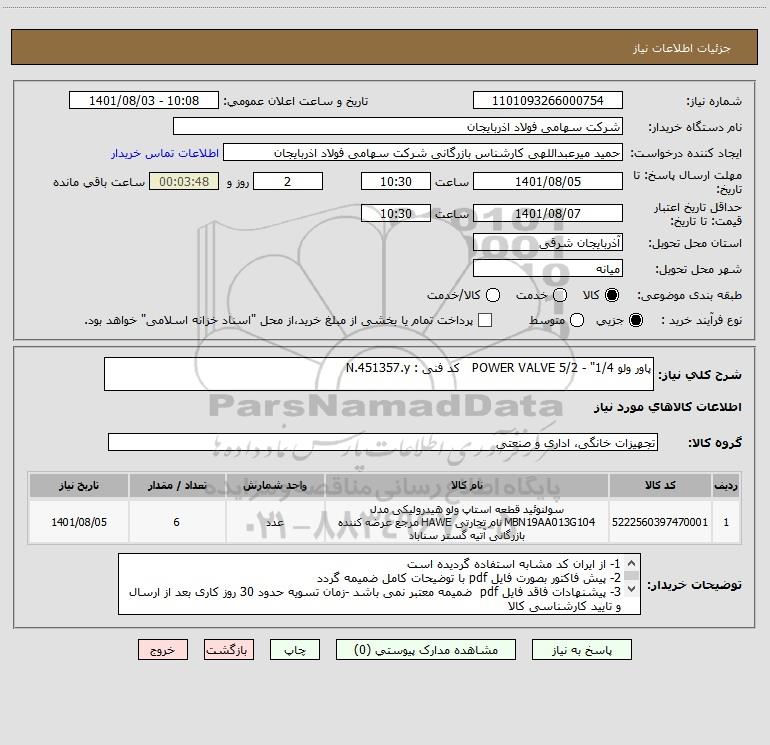Select the کالا/خدمت radio button
Screen dimensions: 770x745
click(x=493, y=295)
